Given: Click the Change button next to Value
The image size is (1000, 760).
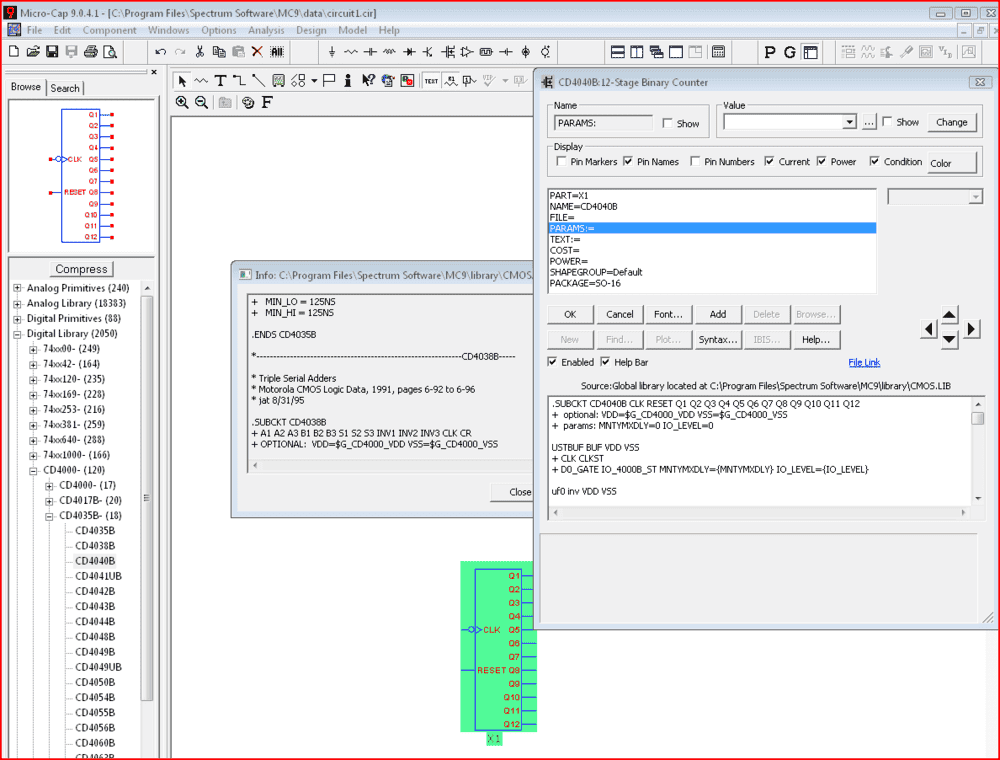Looking at the screenshot, I should [x=952, y=122].
